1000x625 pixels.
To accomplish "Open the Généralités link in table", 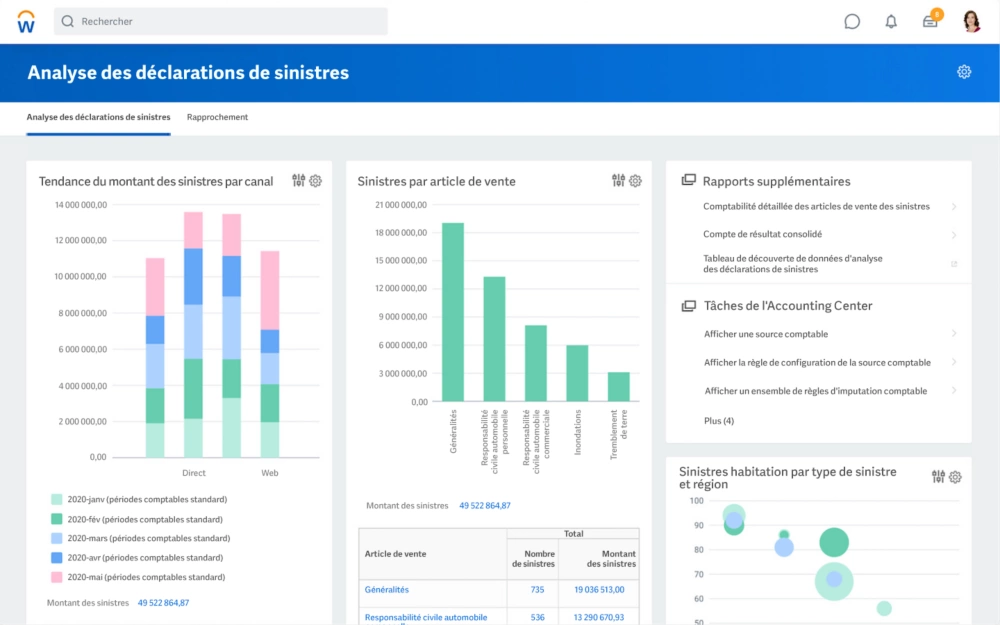I will [x=387, y=590].
